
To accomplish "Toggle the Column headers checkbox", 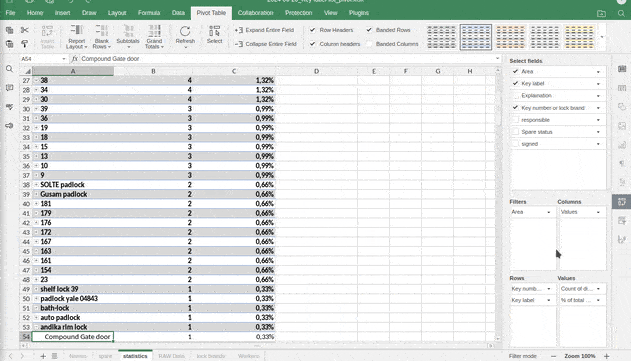I will click(x=312, y=44).
